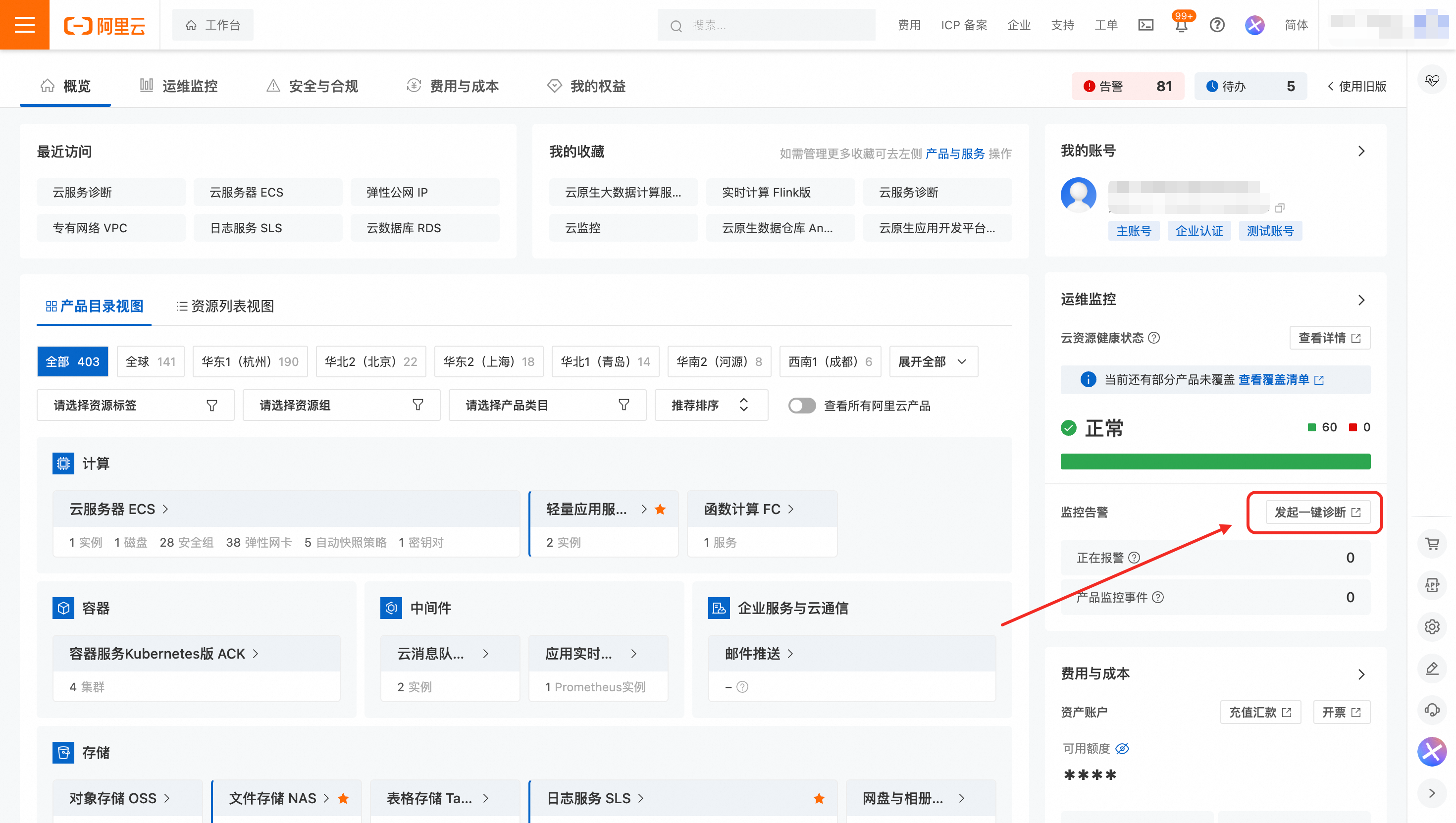Screen dimensions: 1456x823
Task: Open the hamburger navigation menu
Action: click(x=24, y=25)
